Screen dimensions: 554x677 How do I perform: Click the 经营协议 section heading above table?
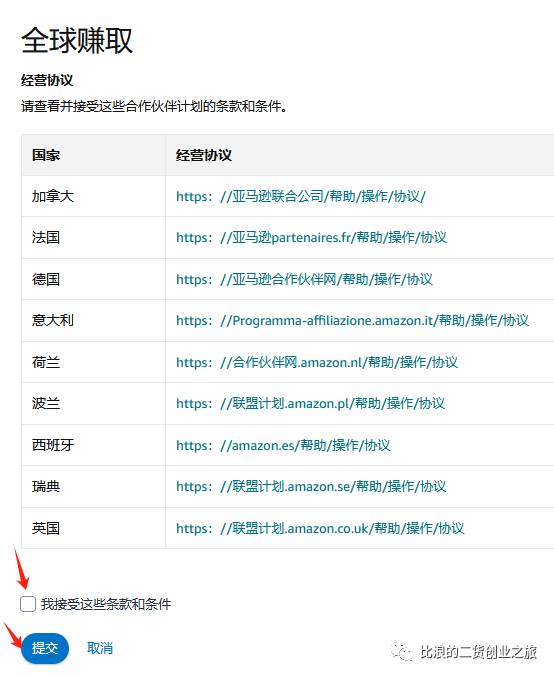pyautogui.click(x=47, y=80)
